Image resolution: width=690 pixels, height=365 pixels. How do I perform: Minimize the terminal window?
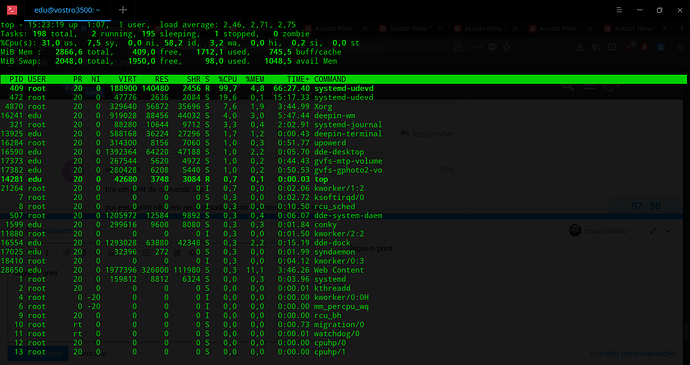point(639,10)
